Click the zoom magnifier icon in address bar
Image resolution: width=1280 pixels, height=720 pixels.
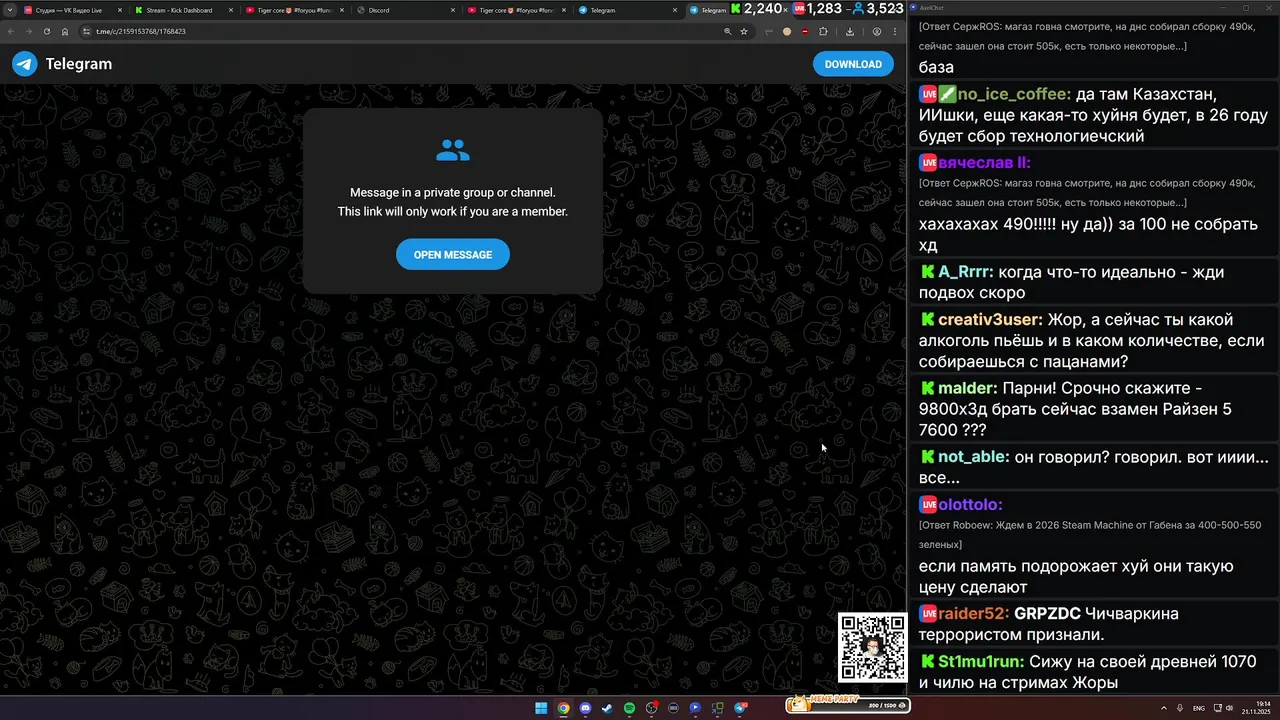[x=727, y=31]
